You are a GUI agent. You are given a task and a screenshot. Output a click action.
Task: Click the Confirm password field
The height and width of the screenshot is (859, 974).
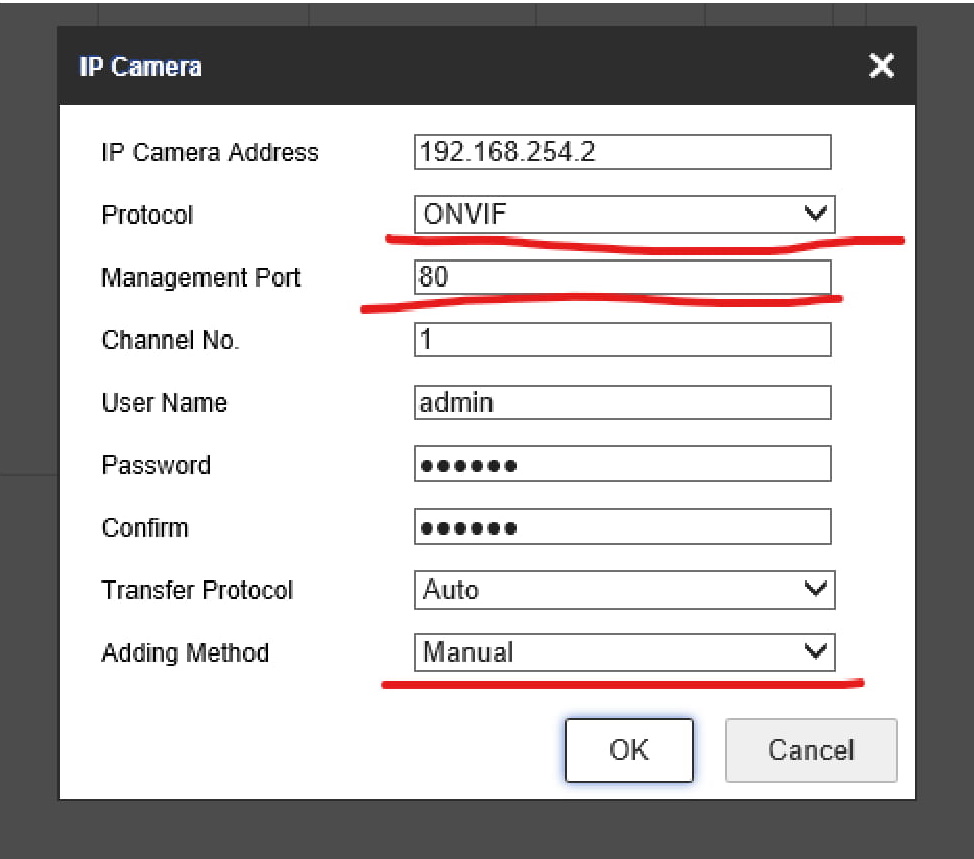[x=622, y=527]
